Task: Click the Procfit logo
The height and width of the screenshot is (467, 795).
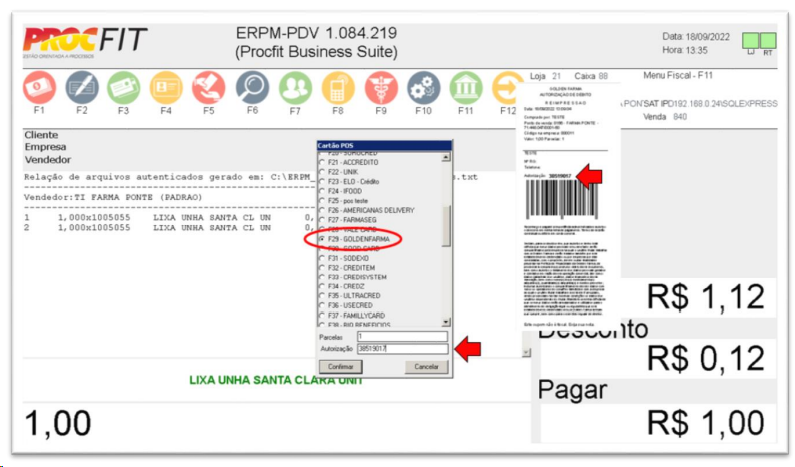Action: (85, 42)
